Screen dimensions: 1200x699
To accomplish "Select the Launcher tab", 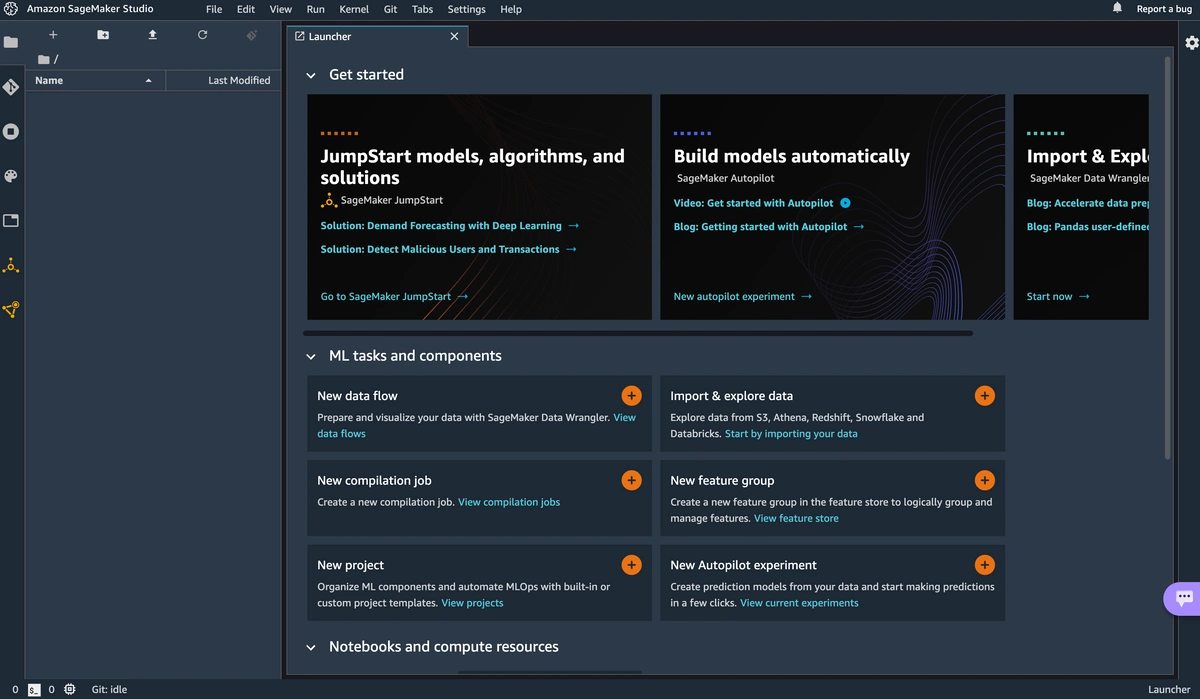I will click(x=377, y=36).
